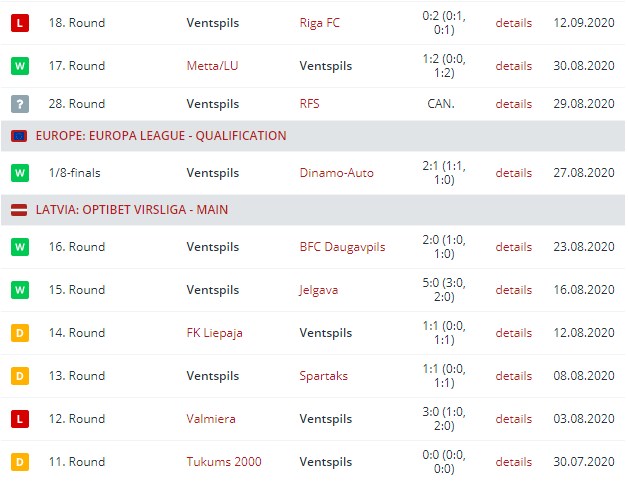
Task: Click the gray question mark badge for 28. Round
Action: point(18,104)
